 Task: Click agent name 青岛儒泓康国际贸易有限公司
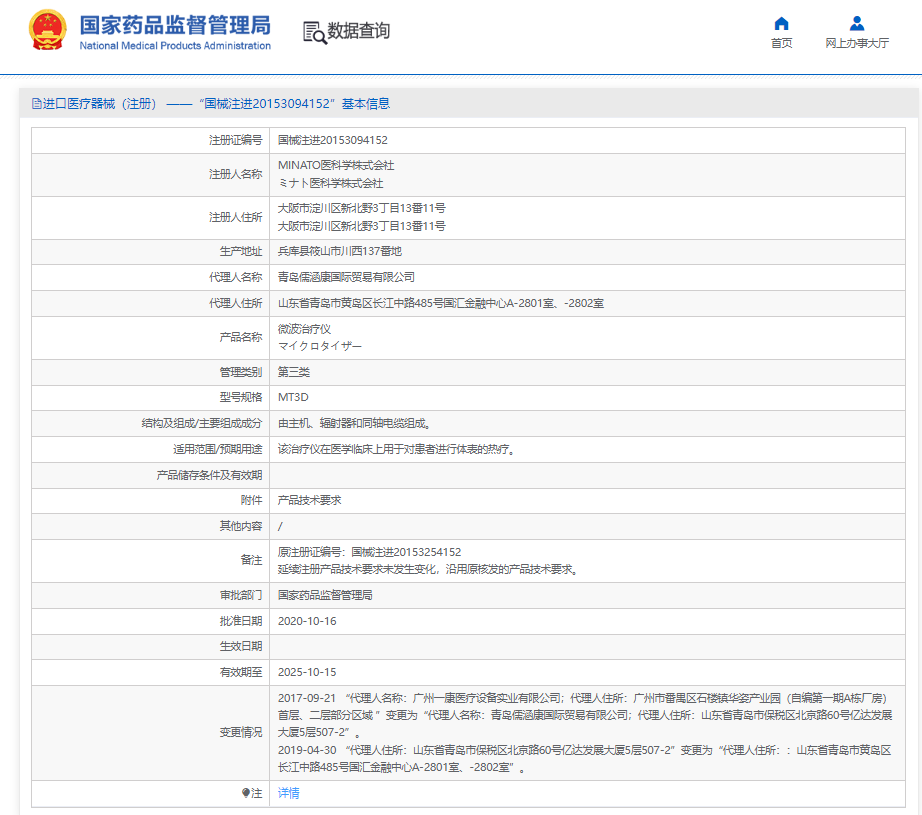point(346,277)
